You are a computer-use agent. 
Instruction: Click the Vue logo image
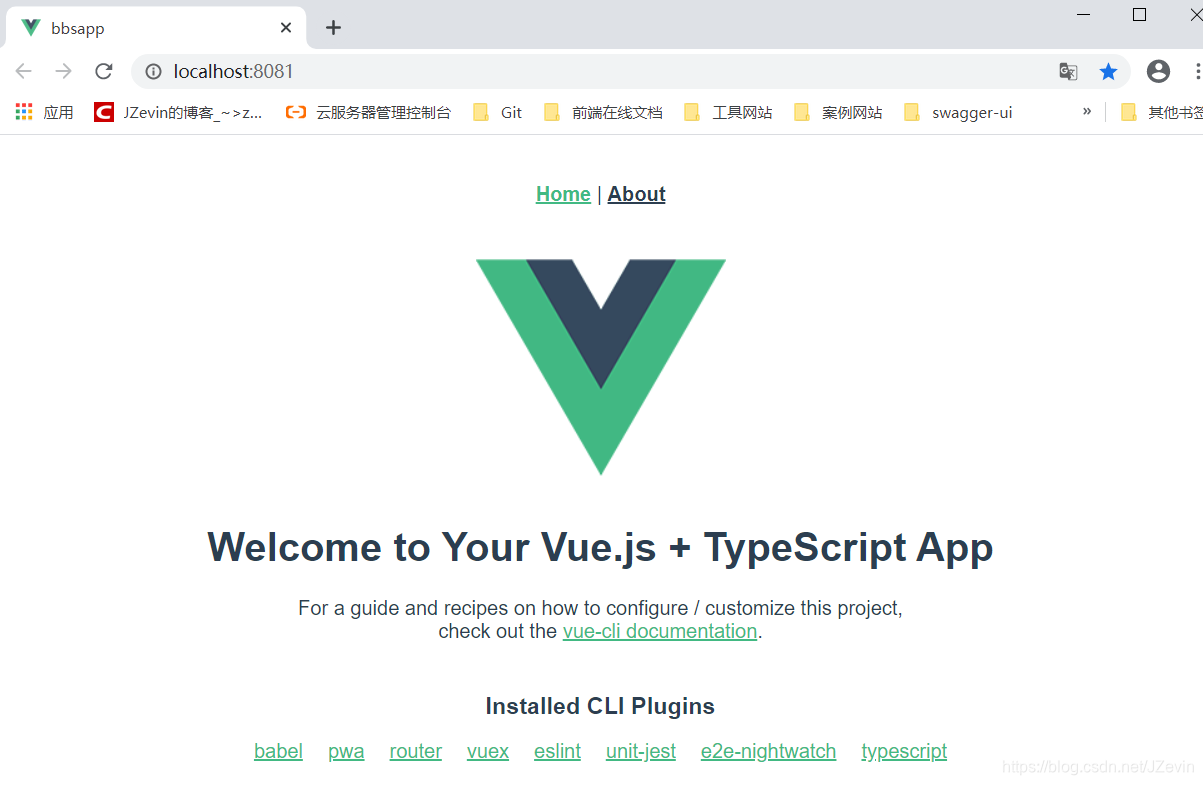pyautogui.click(x=600, y=367)
